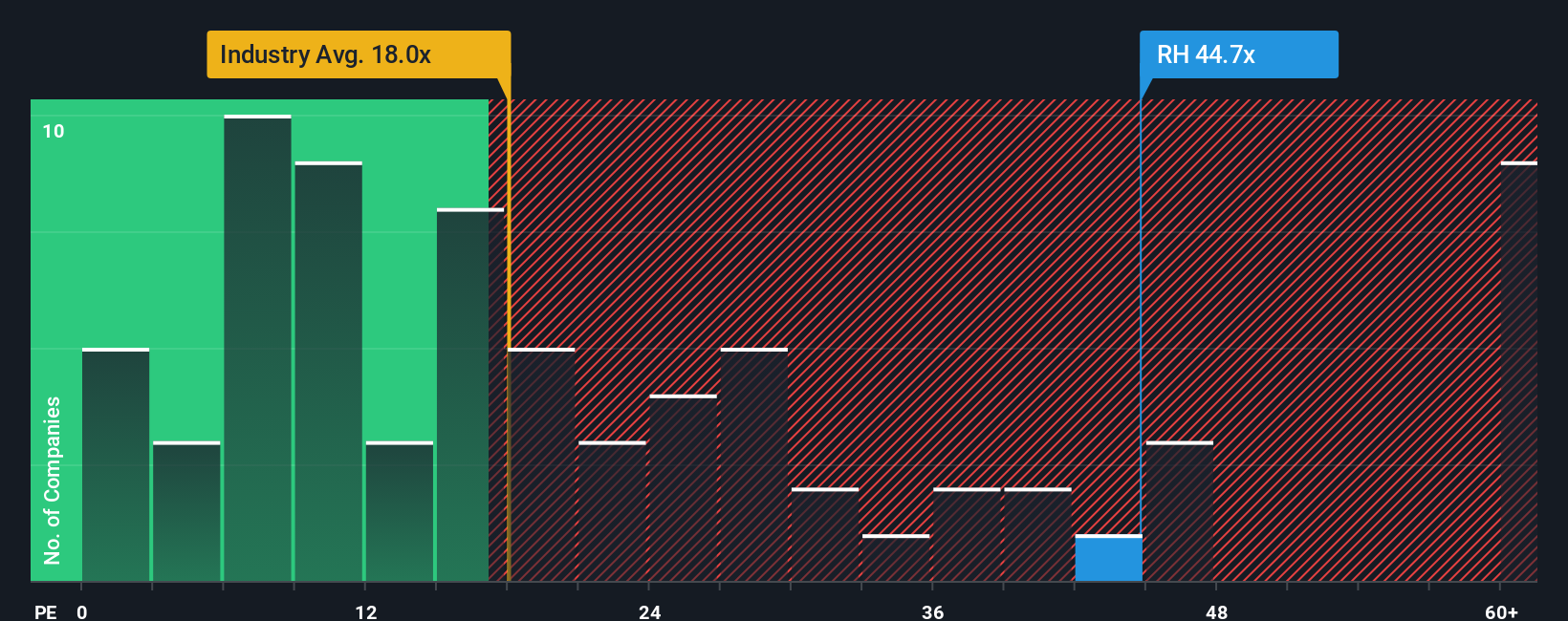The image size is (1568, 621).
Task: Click the x-axis label 24
Action: tap(649, 612)
